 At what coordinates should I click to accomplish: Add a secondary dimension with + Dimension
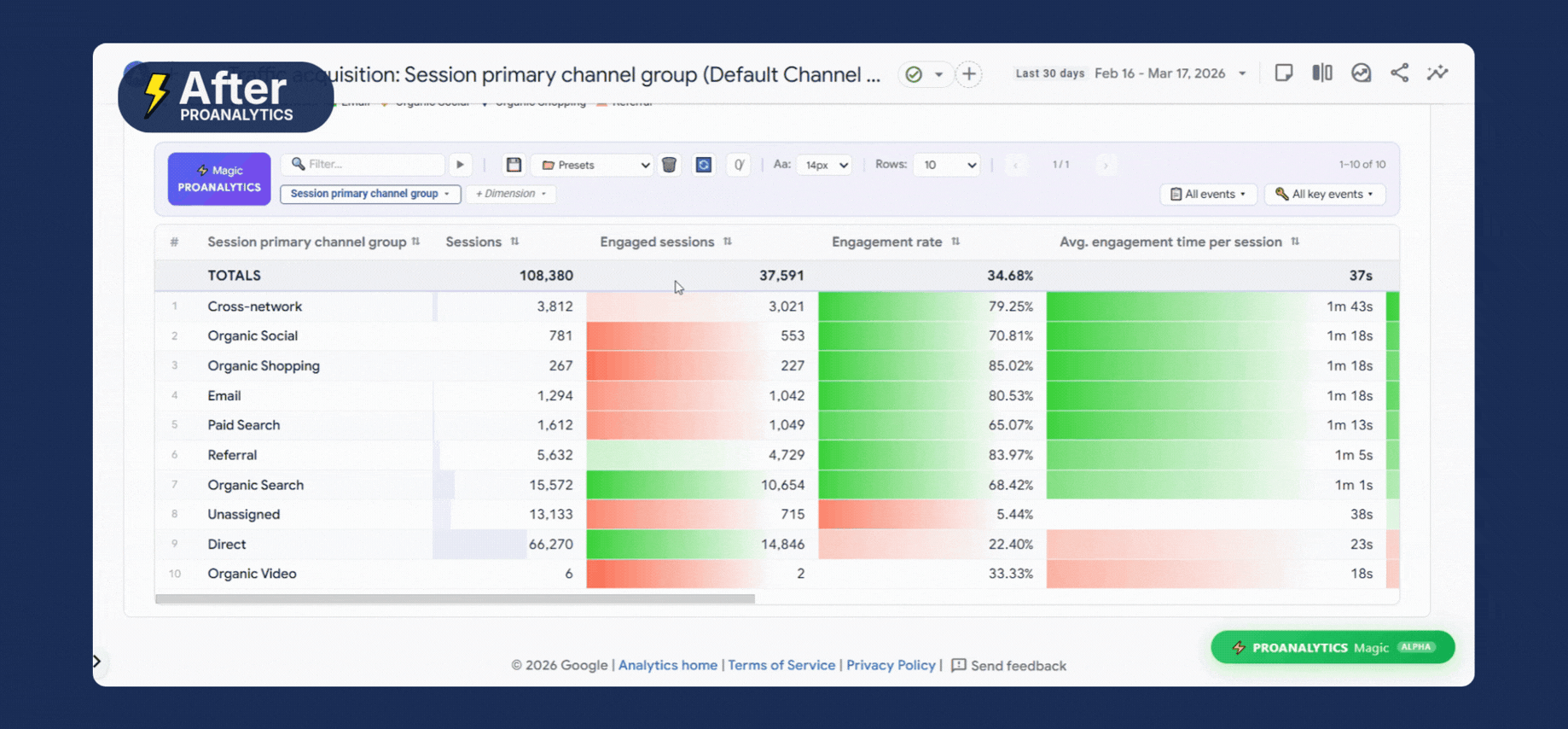point(510,194)
